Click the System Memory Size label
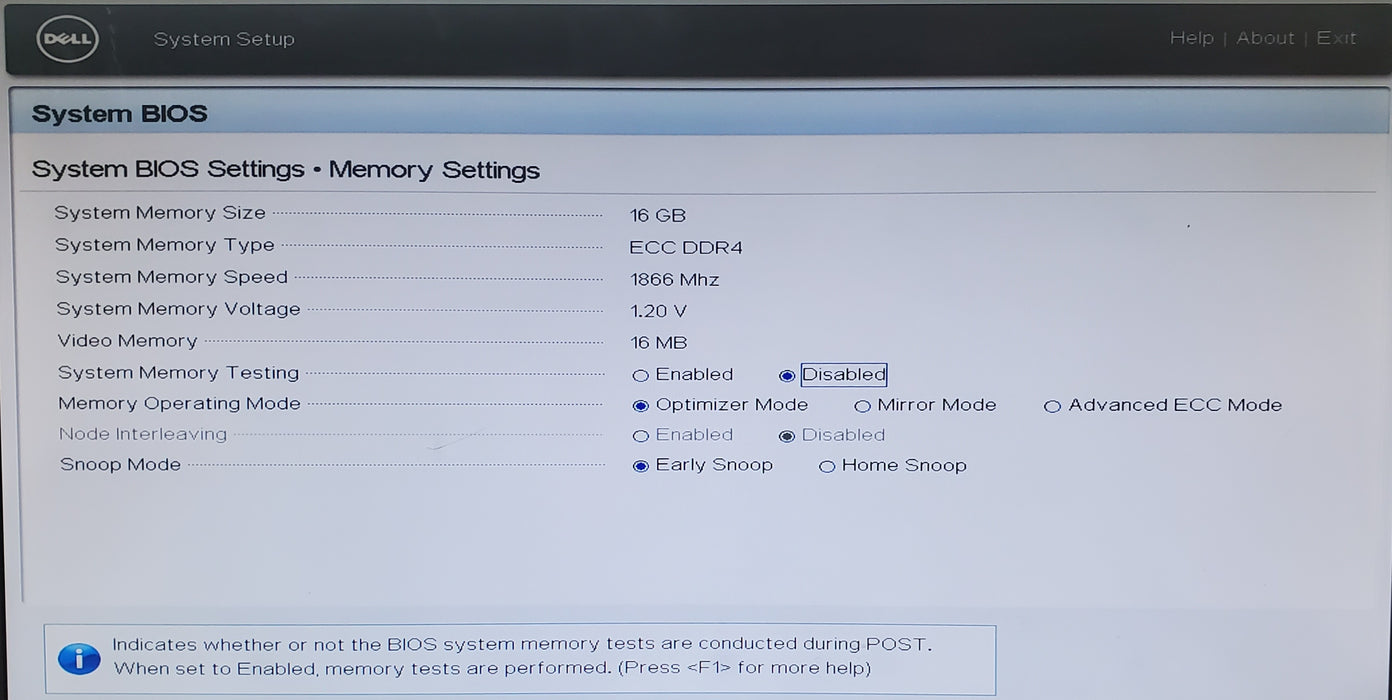Screen dimensions: 1392x700 point(160,212)
